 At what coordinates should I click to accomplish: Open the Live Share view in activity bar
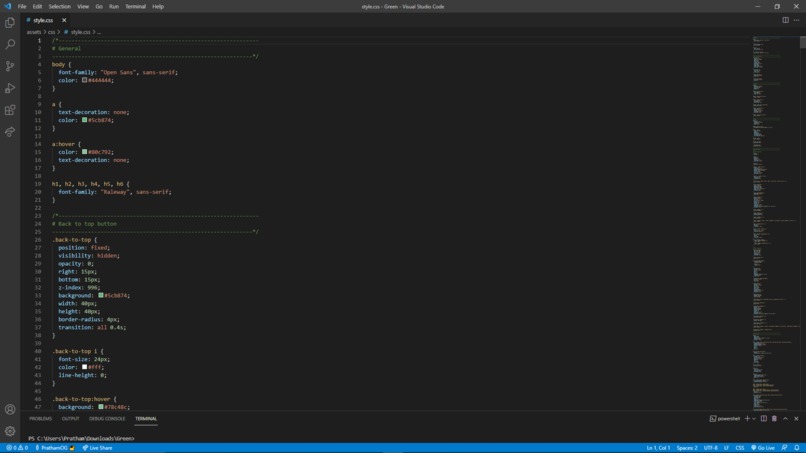[10, 132]
